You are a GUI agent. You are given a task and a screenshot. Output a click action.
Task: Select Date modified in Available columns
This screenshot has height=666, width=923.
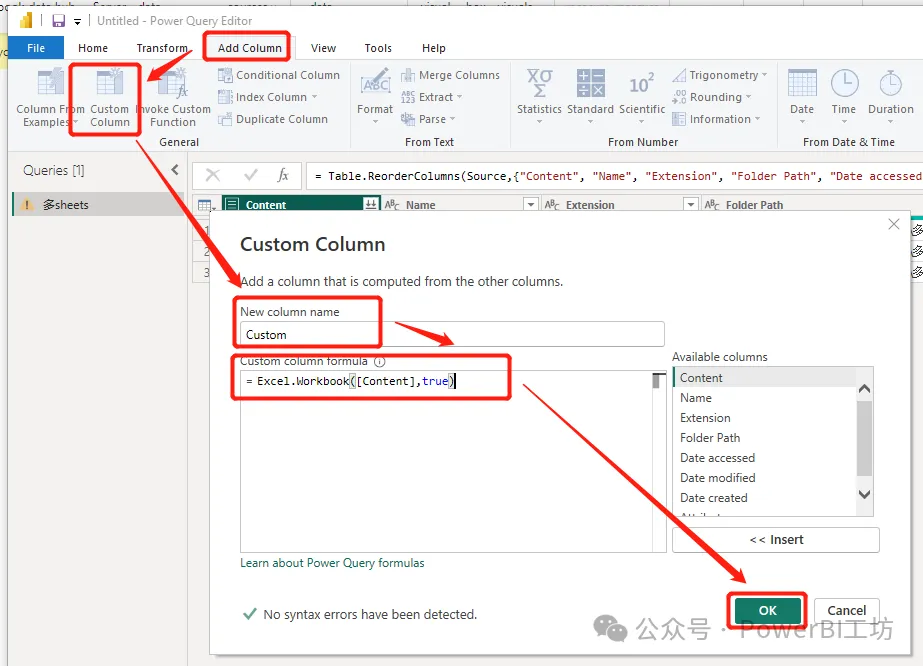click(765, 478)
